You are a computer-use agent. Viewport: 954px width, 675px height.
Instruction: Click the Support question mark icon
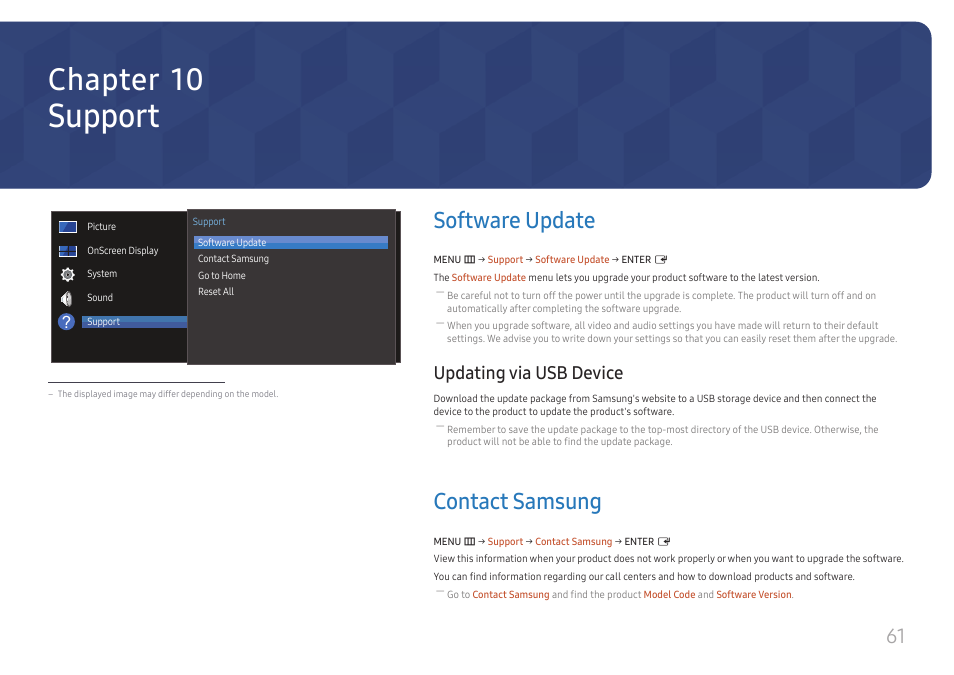coord(66,322)
